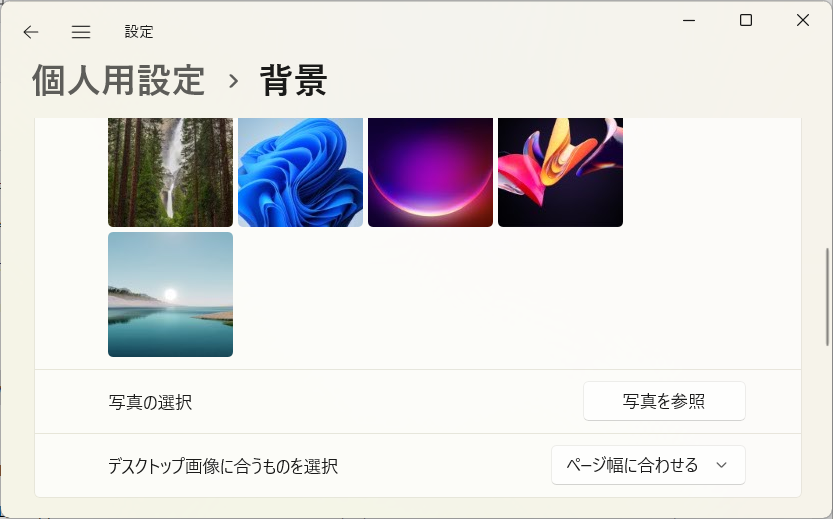
Task: Select the colorful abstract ribbons wallpaper
Action: point(560,172)
